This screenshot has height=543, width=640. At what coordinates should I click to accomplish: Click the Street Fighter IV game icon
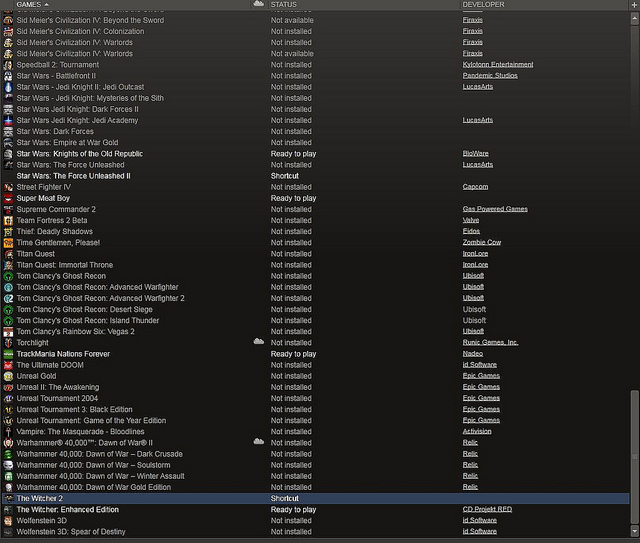click(8, 187)
